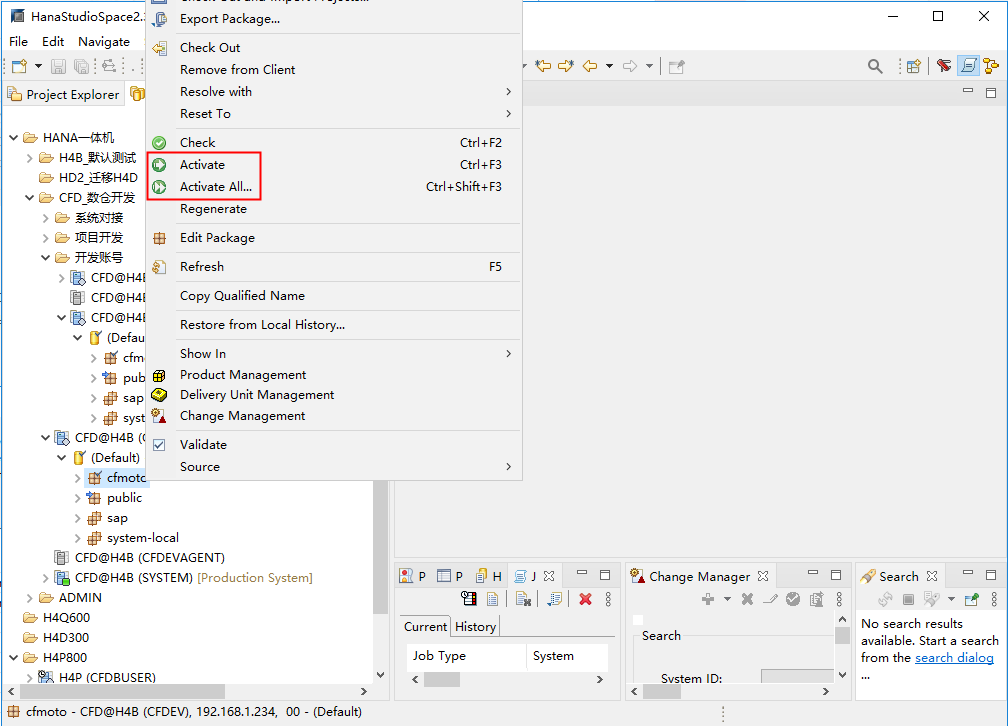The height and width of the screenshot is (726, 1008).
Task: Expand the ADMIN folder
Action: 30,598
